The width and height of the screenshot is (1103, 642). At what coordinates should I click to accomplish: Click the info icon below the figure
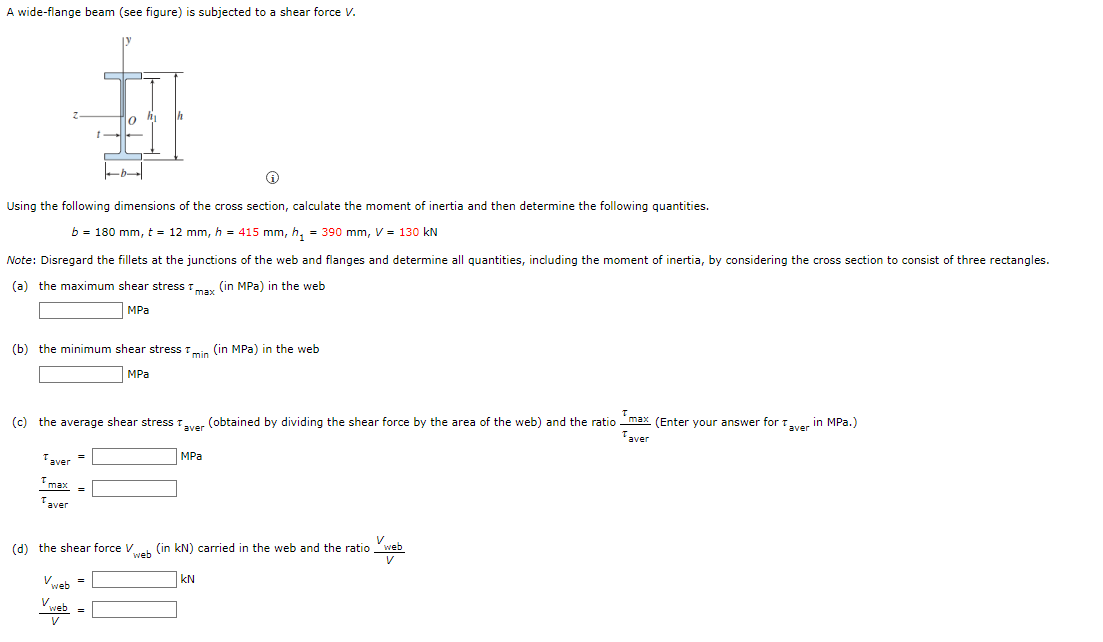click(x=272, y=178)
